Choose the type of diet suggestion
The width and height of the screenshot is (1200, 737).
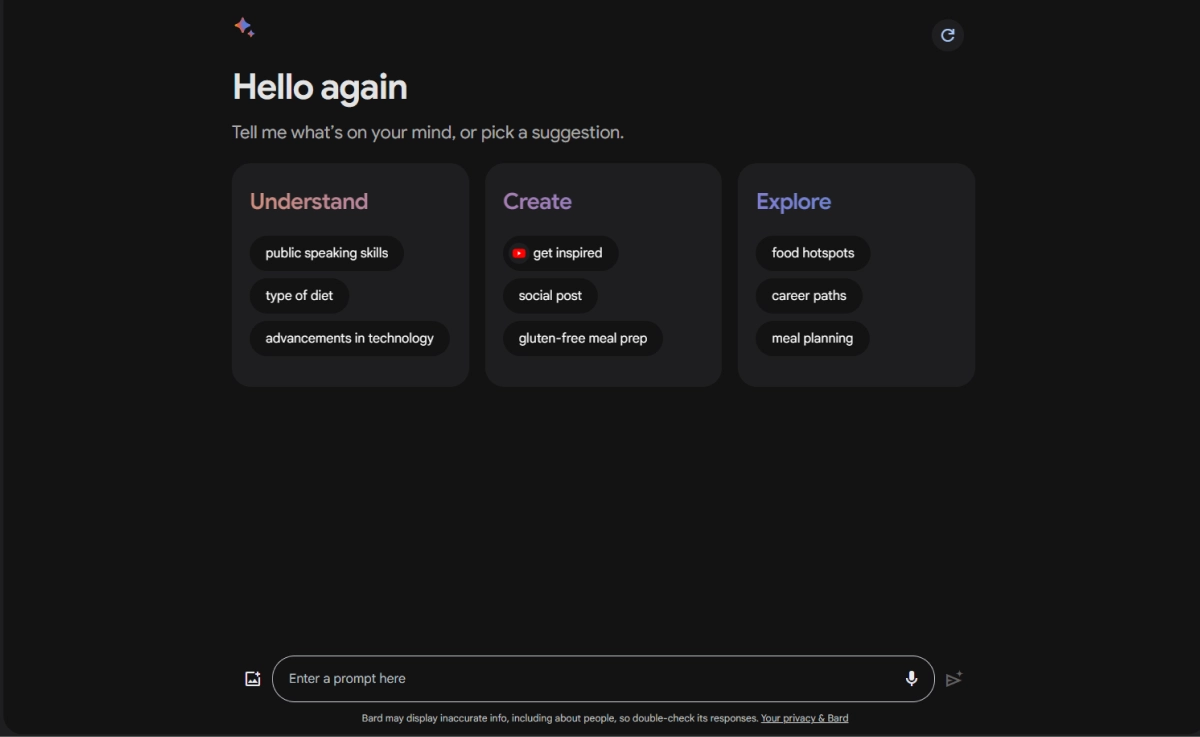(299, 296)
